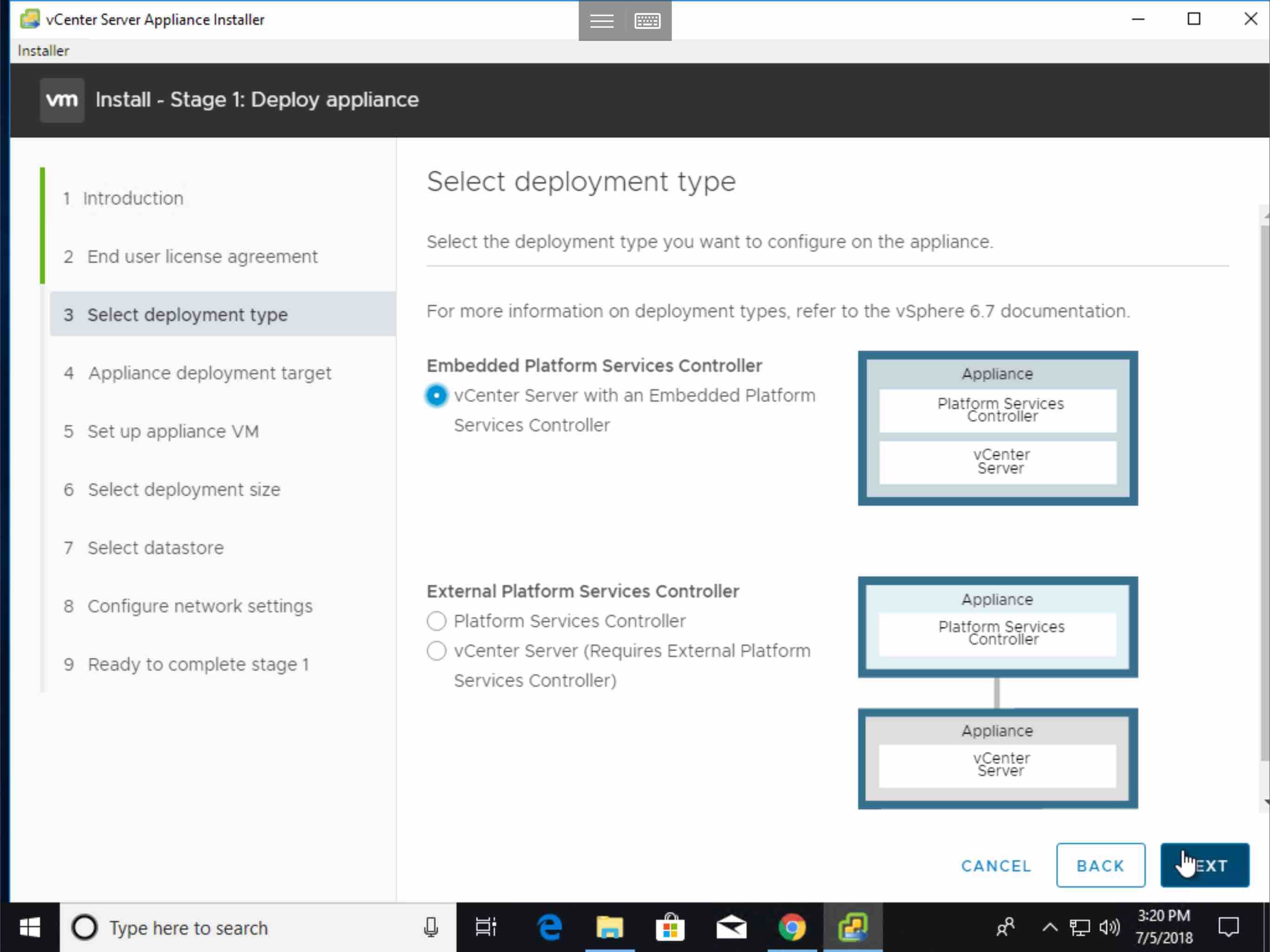Launch Microsoft Edge from the taskbar
Viewport: 1270px width, 952px height.
coord(549,927)
